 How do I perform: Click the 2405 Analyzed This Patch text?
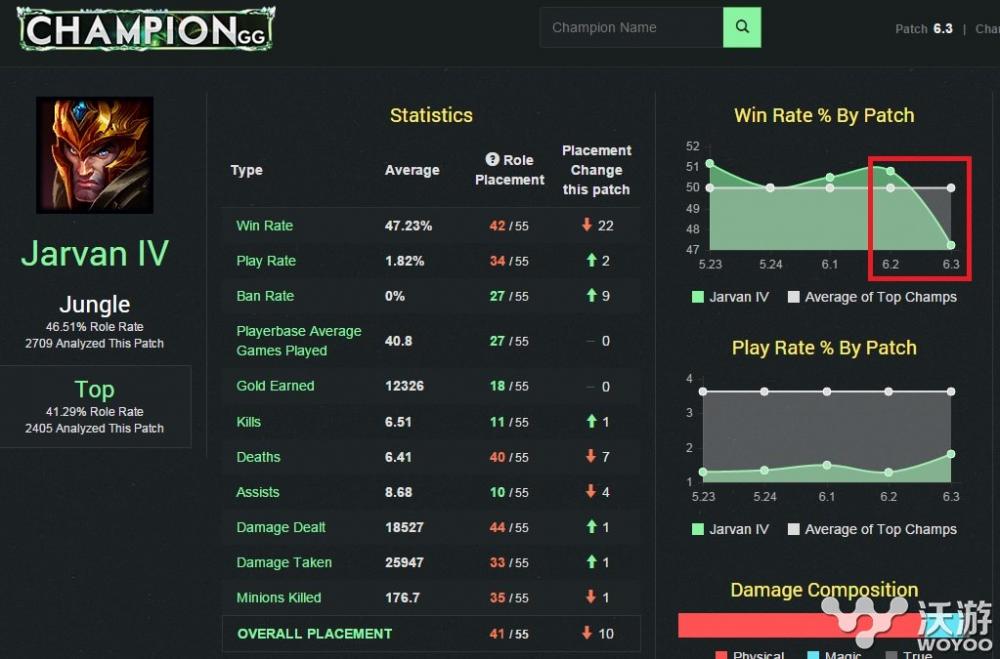tap(94, 428)
